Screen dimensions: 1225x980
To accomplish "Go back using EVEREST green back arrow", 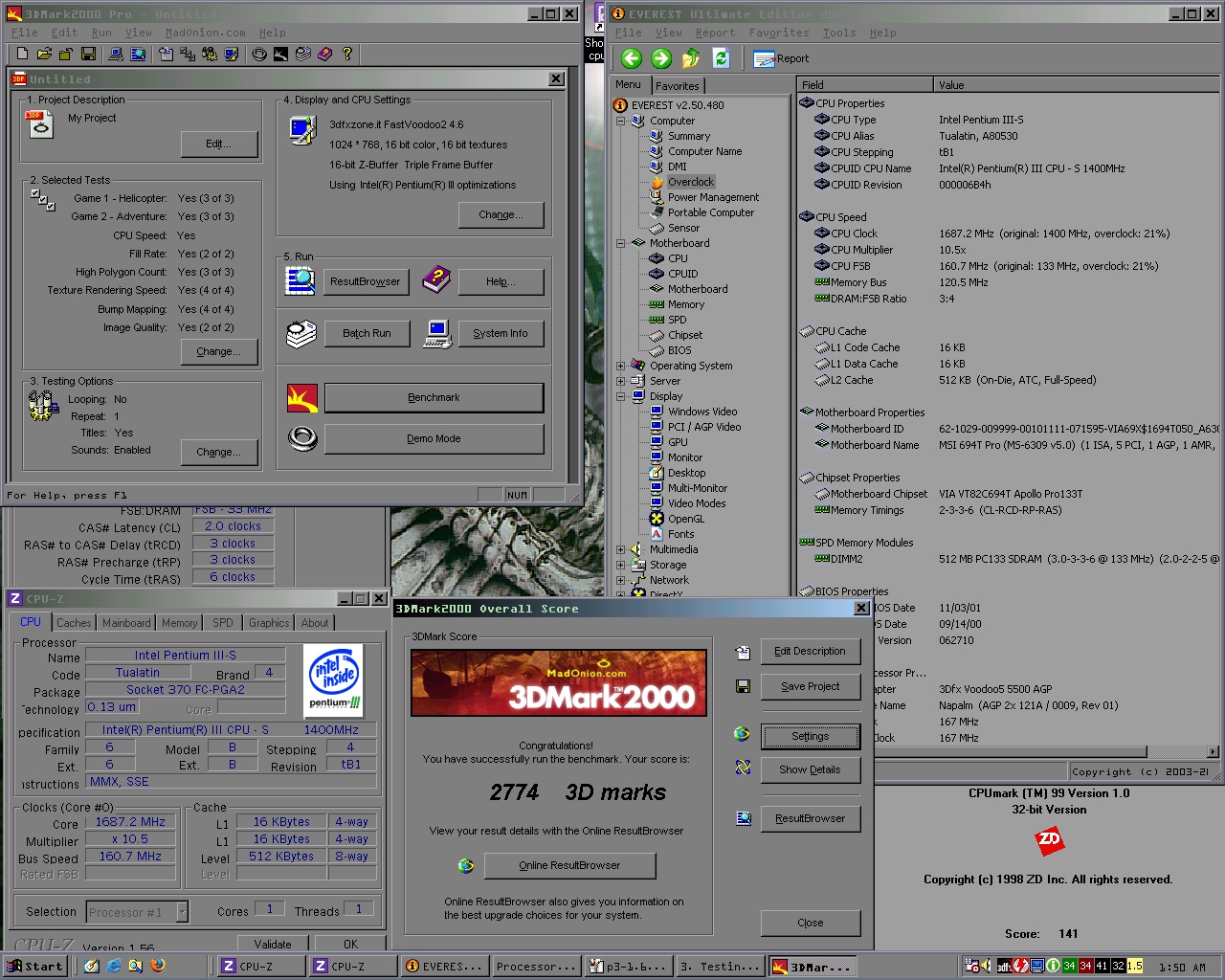I will (x=631, y=58).
